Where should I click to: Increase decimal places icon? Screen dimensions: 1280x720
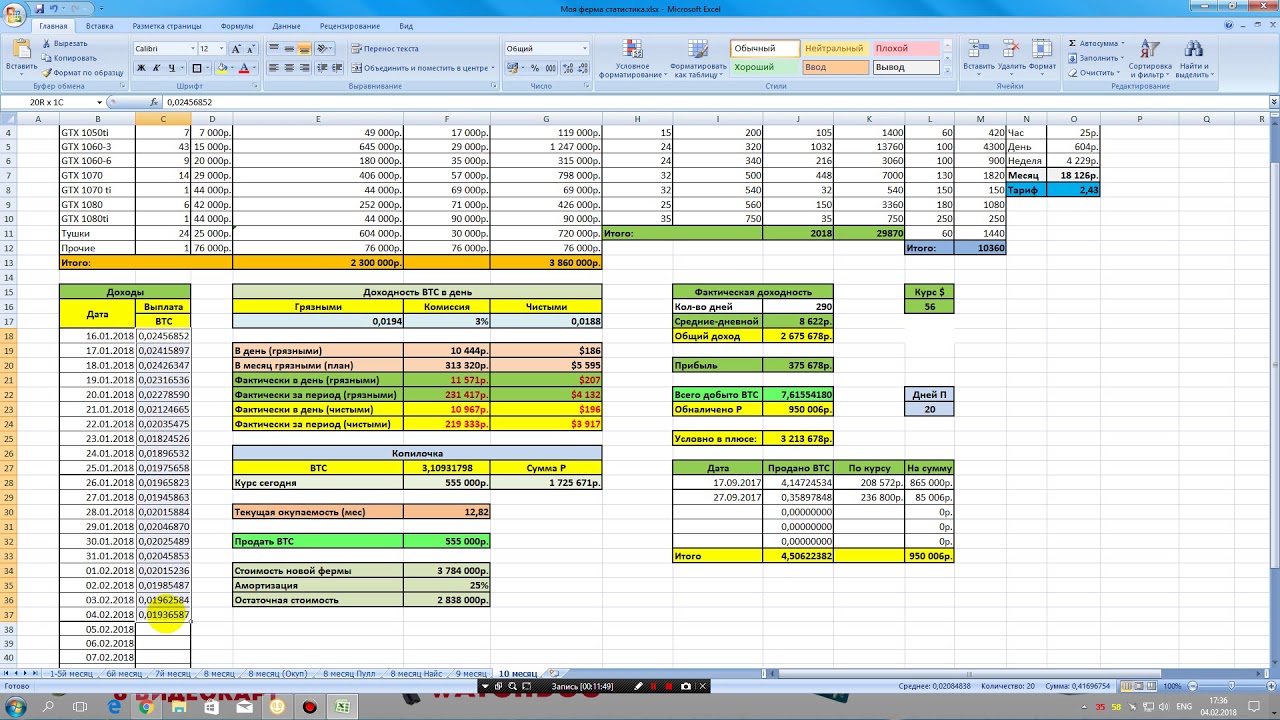coord(568,68)
